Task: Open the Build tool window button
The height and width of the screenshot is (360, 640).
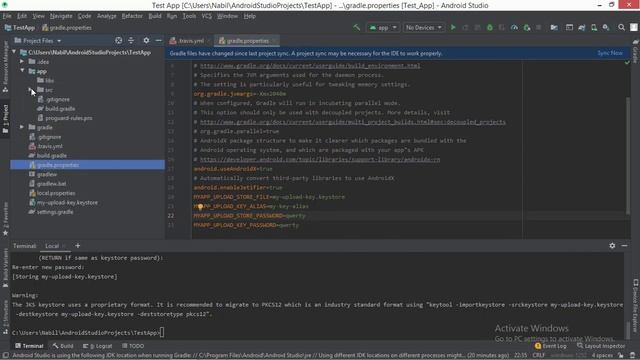Action: point(63,346)
